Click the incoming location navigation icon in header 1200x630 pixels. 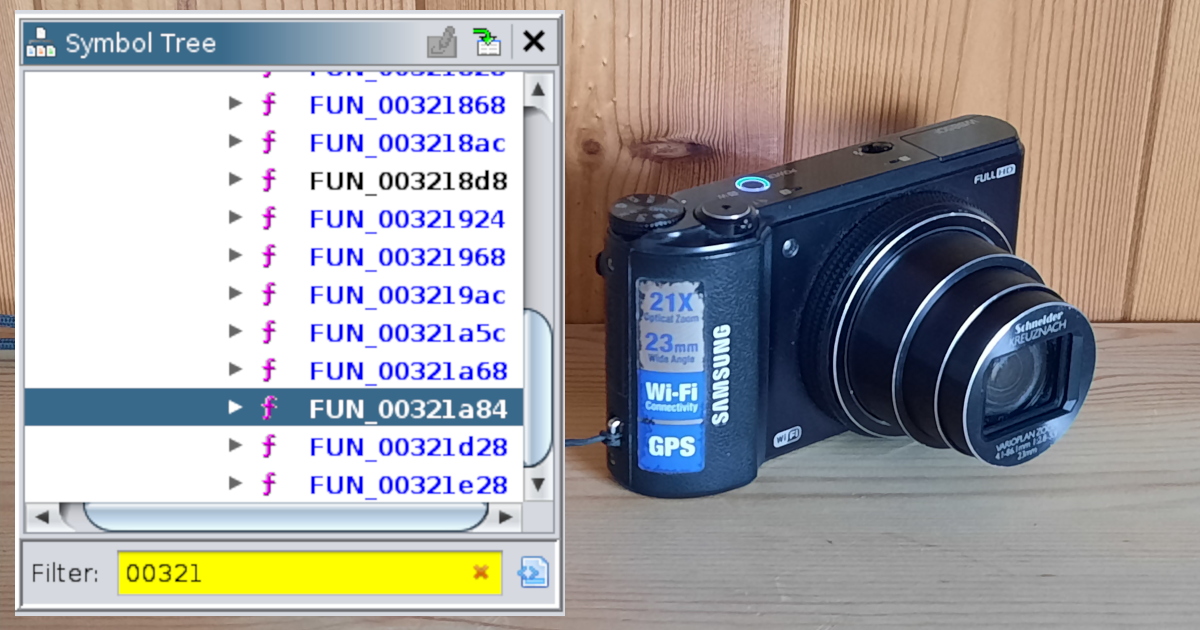[x=488, y=42]
